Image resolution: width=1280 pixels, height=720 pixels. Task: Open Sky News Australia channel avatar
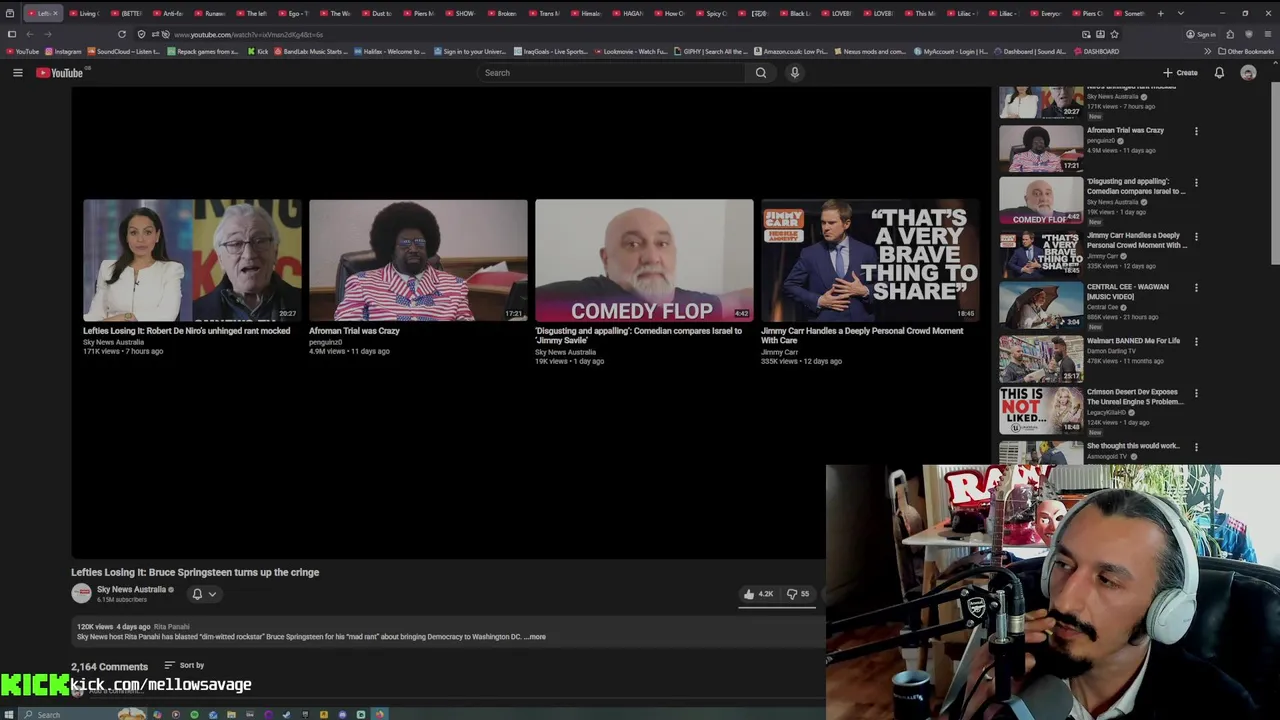(81, 593)
